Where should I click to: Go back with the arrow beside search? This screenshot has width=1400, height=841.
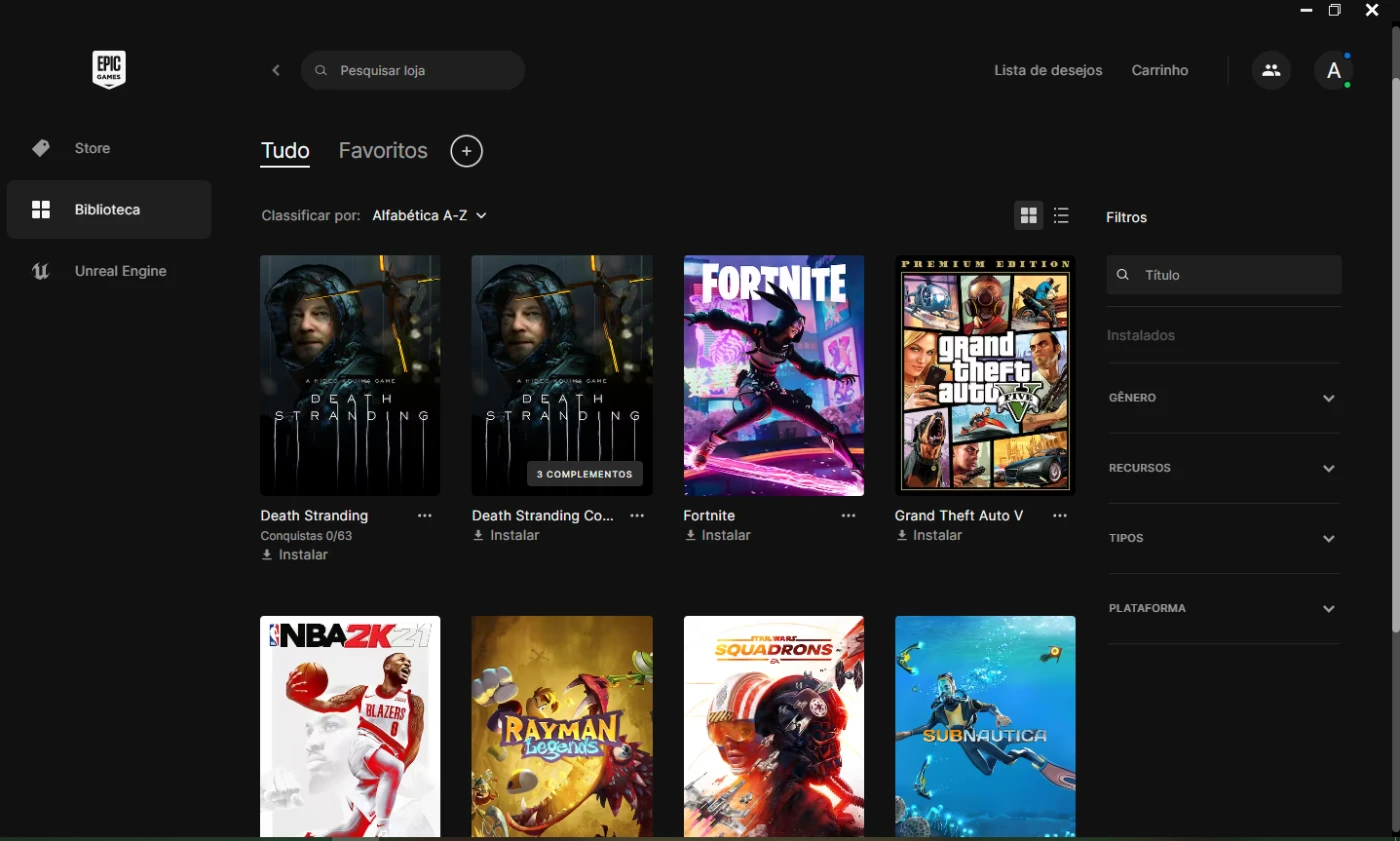[x=276, y=70]
